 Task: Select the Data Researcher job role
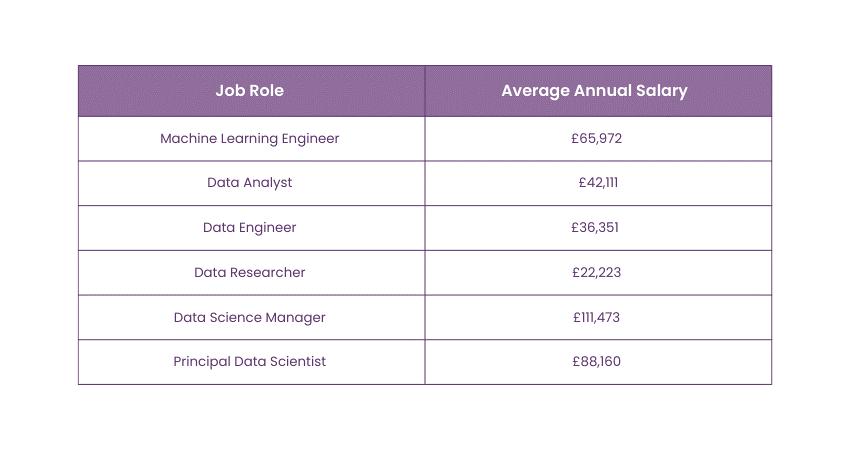(x=250, y=272)
